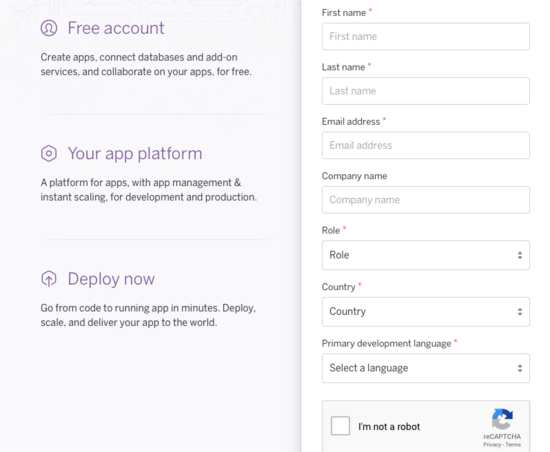
Task: Click the Role dropdown arrows icon
Action: 520,255
